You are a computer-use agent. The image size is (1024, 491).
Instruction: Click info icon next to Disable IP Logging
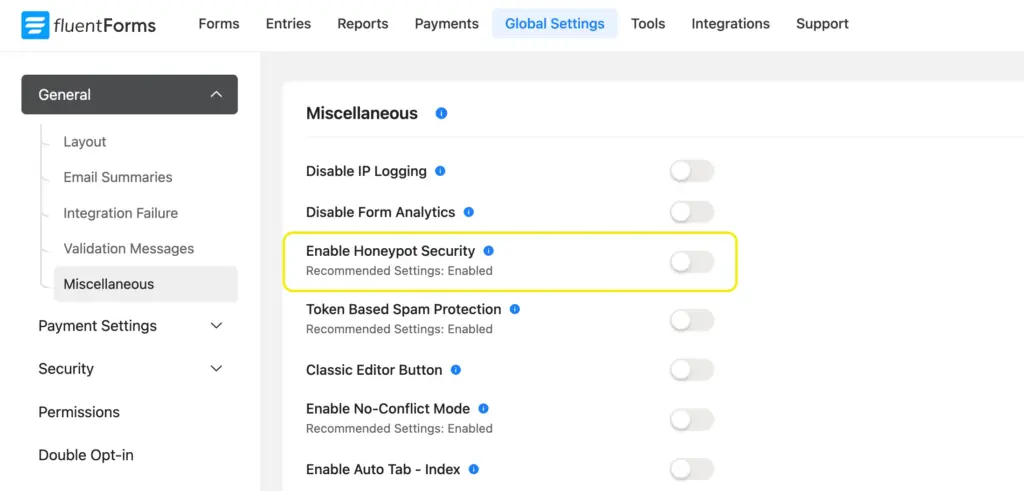tap(440, 171)
